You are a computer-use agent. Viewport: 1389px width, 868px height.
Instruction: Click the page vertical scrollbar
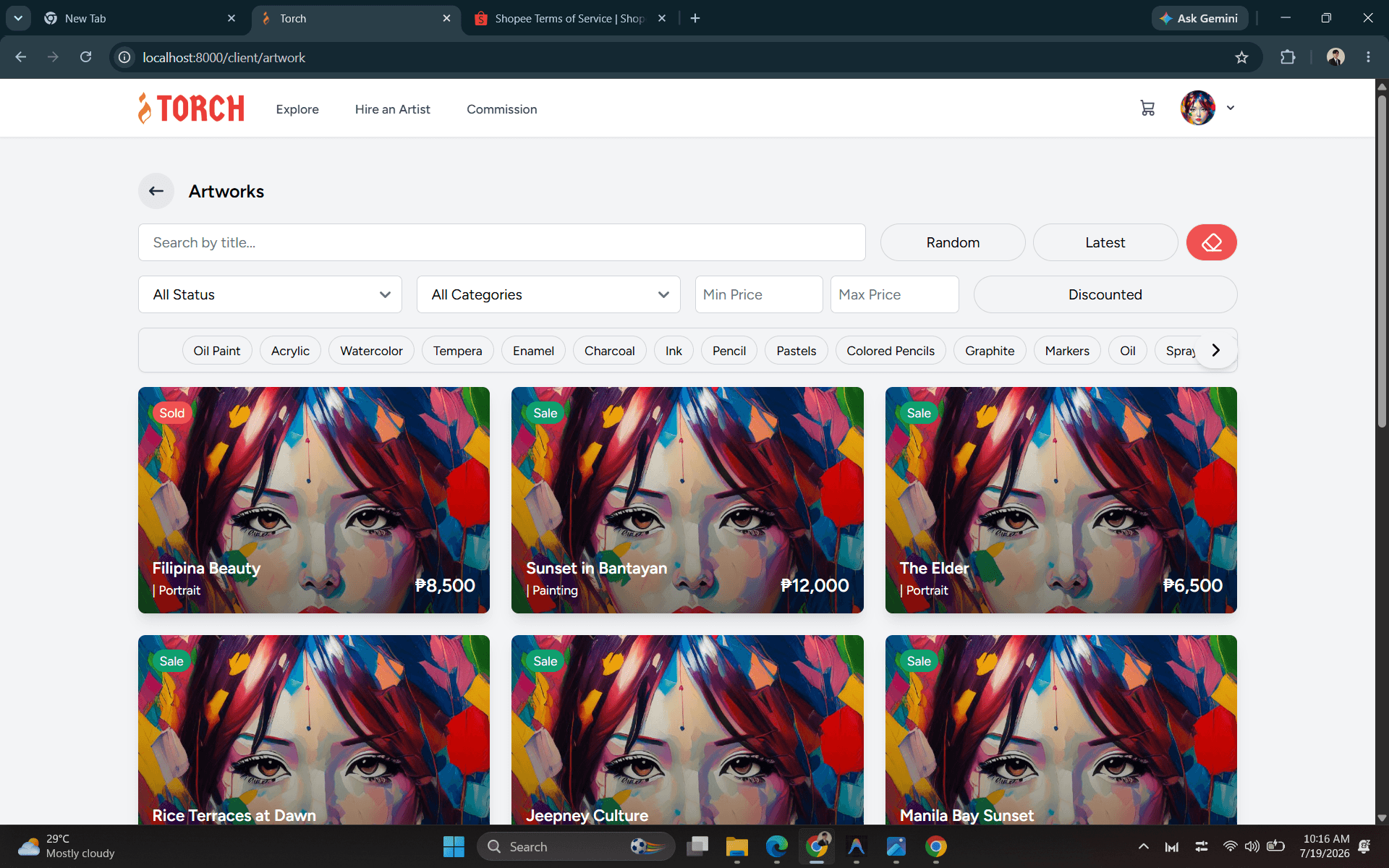1381,260
